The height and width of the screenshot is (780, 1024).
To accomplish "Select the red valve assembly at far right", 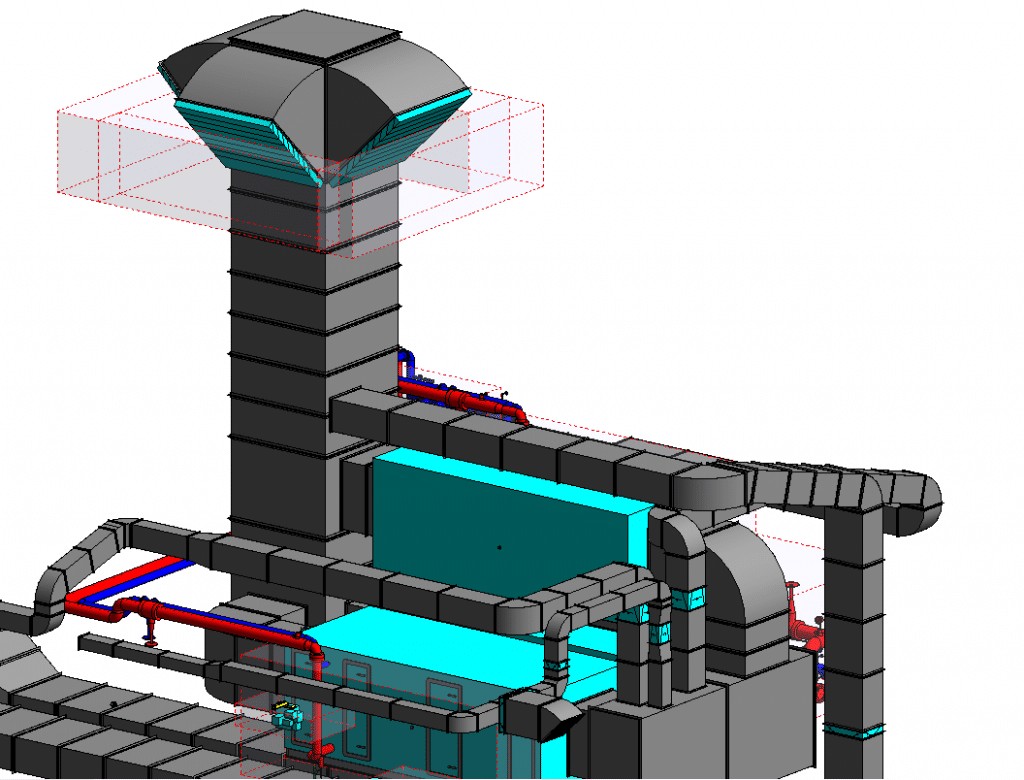I will point(803,625).
